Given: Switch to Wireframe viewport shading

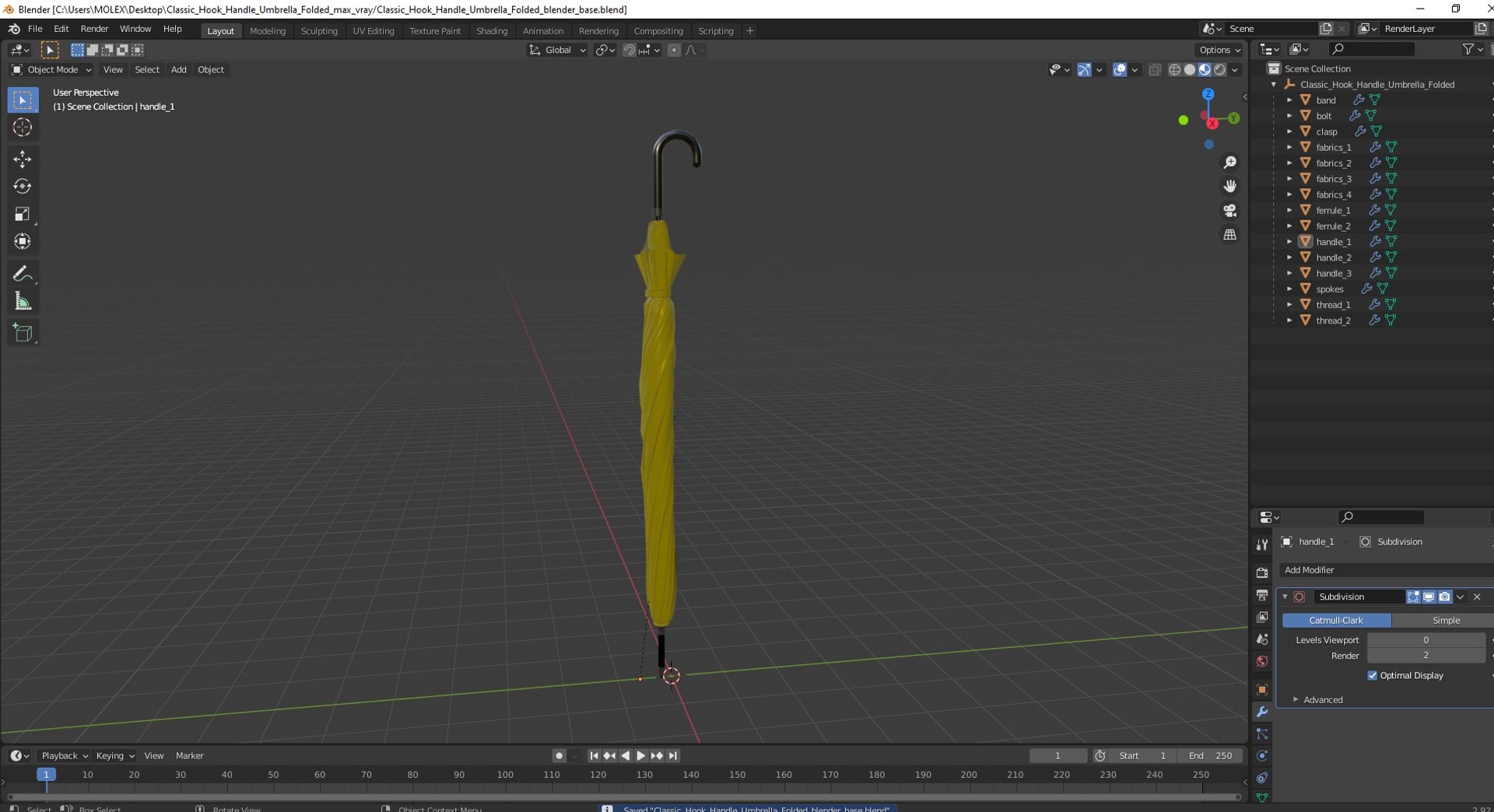Looking at the screenshot, I should (x=1175, y=70).
